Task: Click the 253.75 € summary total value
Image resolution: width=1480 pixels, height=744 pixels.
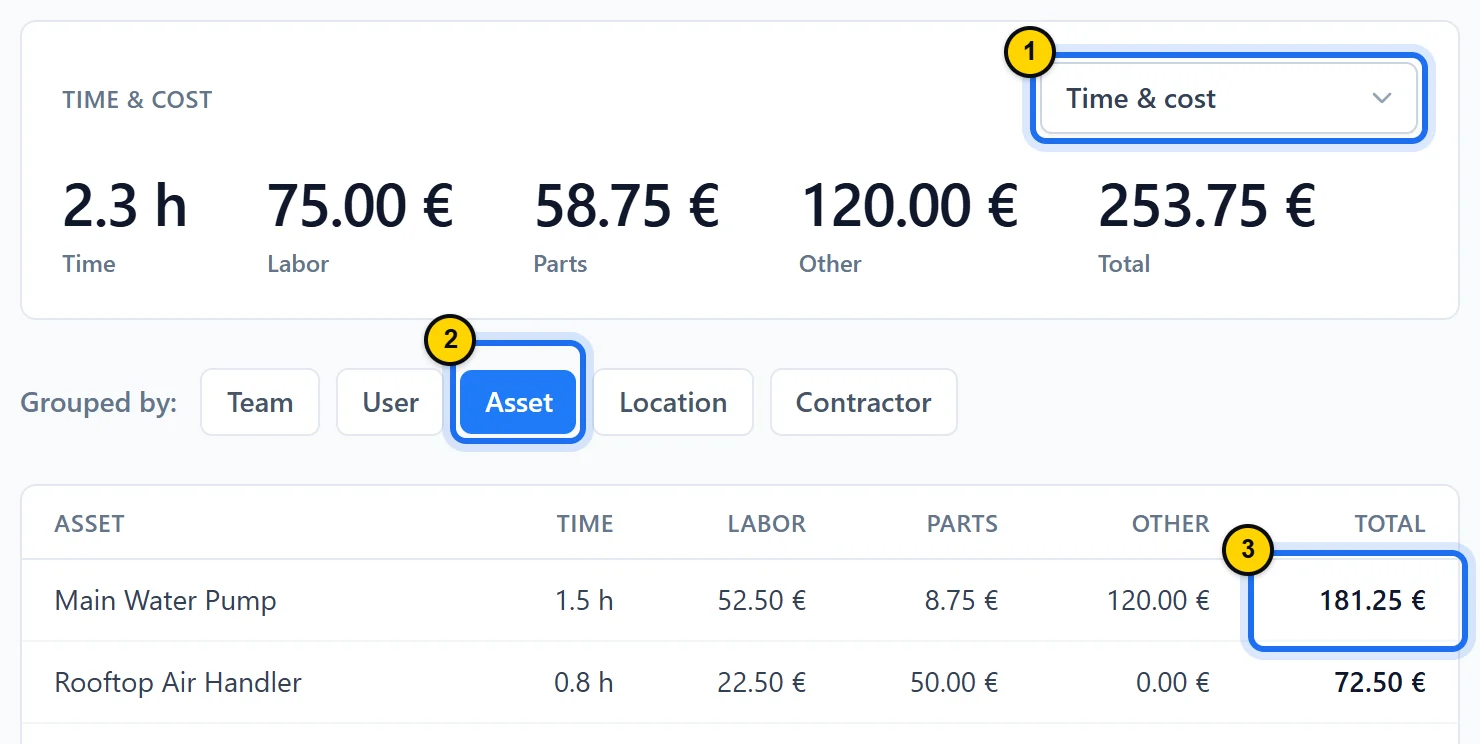Action: pyautogui.click(x=1207, y=206)
